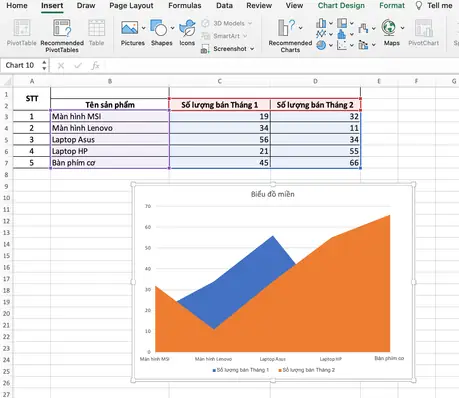This screenshot has height=398, width=459.
Task: Switch to the Chart Design tab
Action: pyautogui.click(x=341, y=6)
